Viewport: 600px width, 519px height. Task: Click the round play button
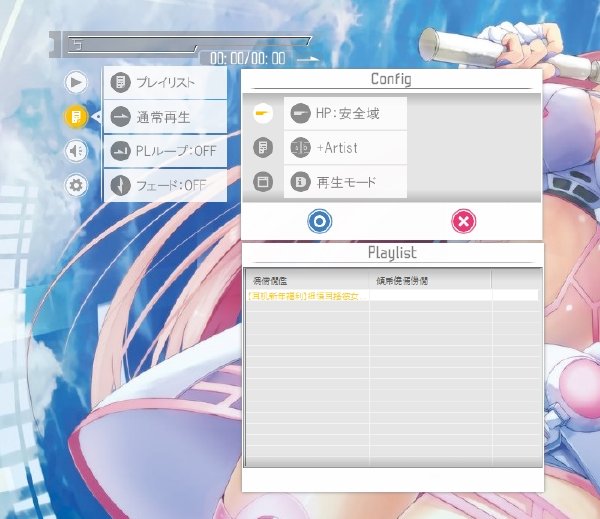point(76,82)
